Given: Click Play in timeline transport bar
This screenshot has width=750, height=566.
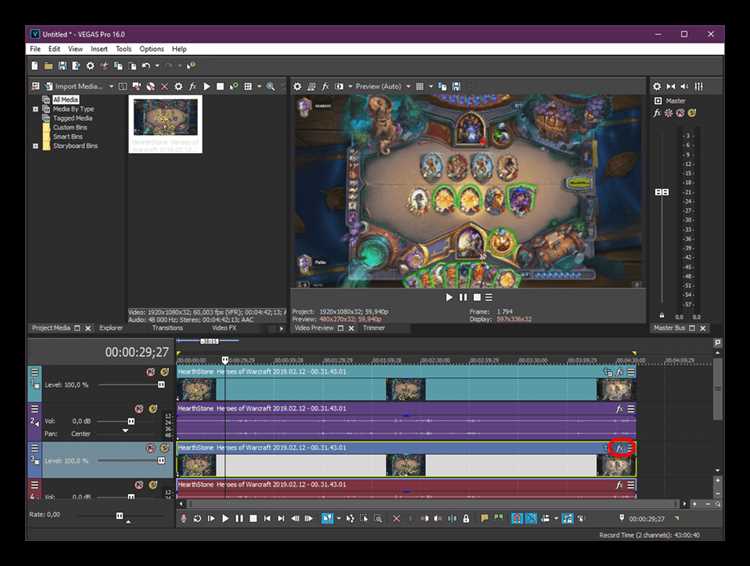Looking at the screenshot, I should 225,518.
